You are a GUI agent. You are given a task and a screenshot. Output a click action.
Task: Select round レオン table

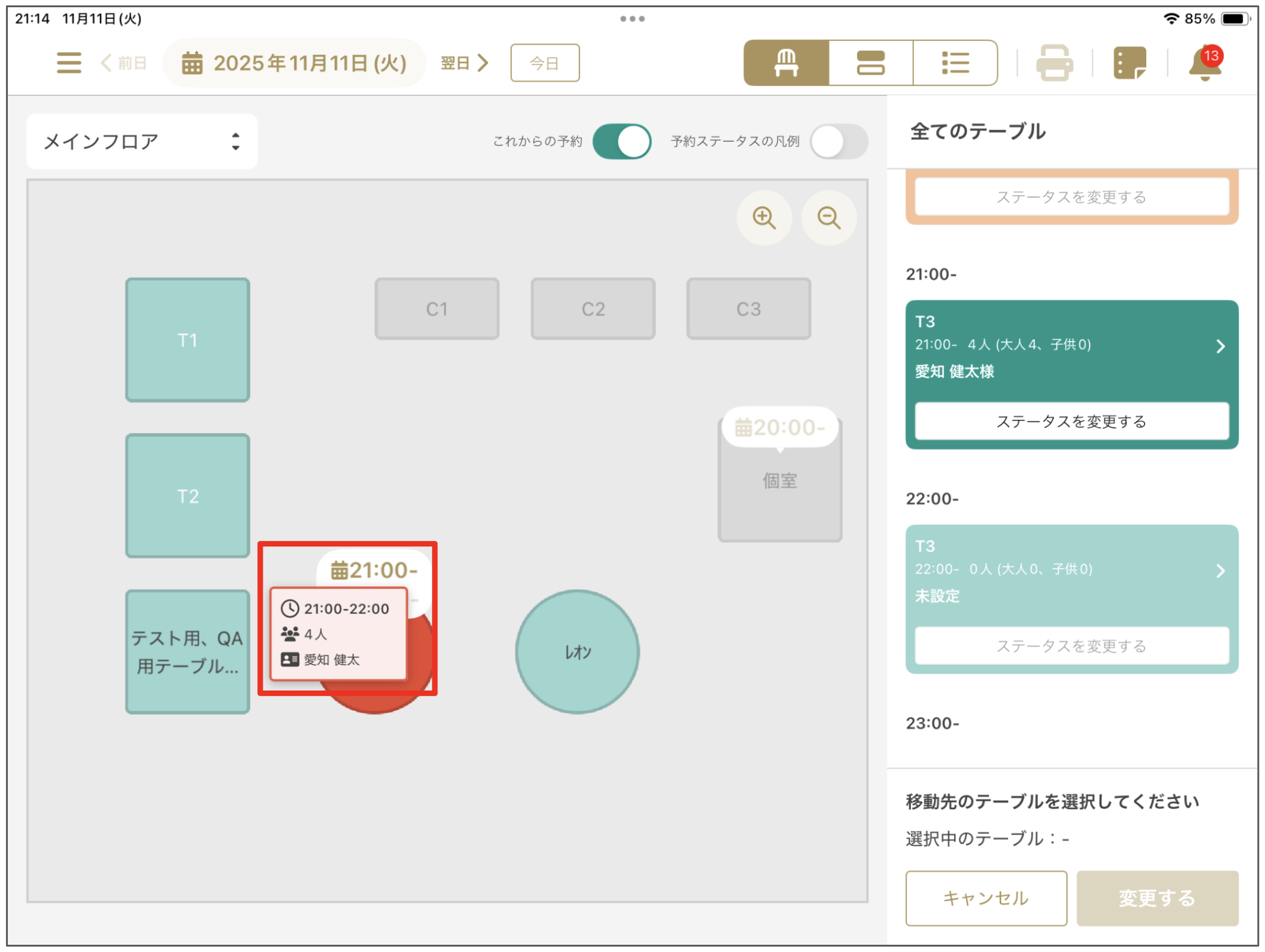(x=577, y=652)
